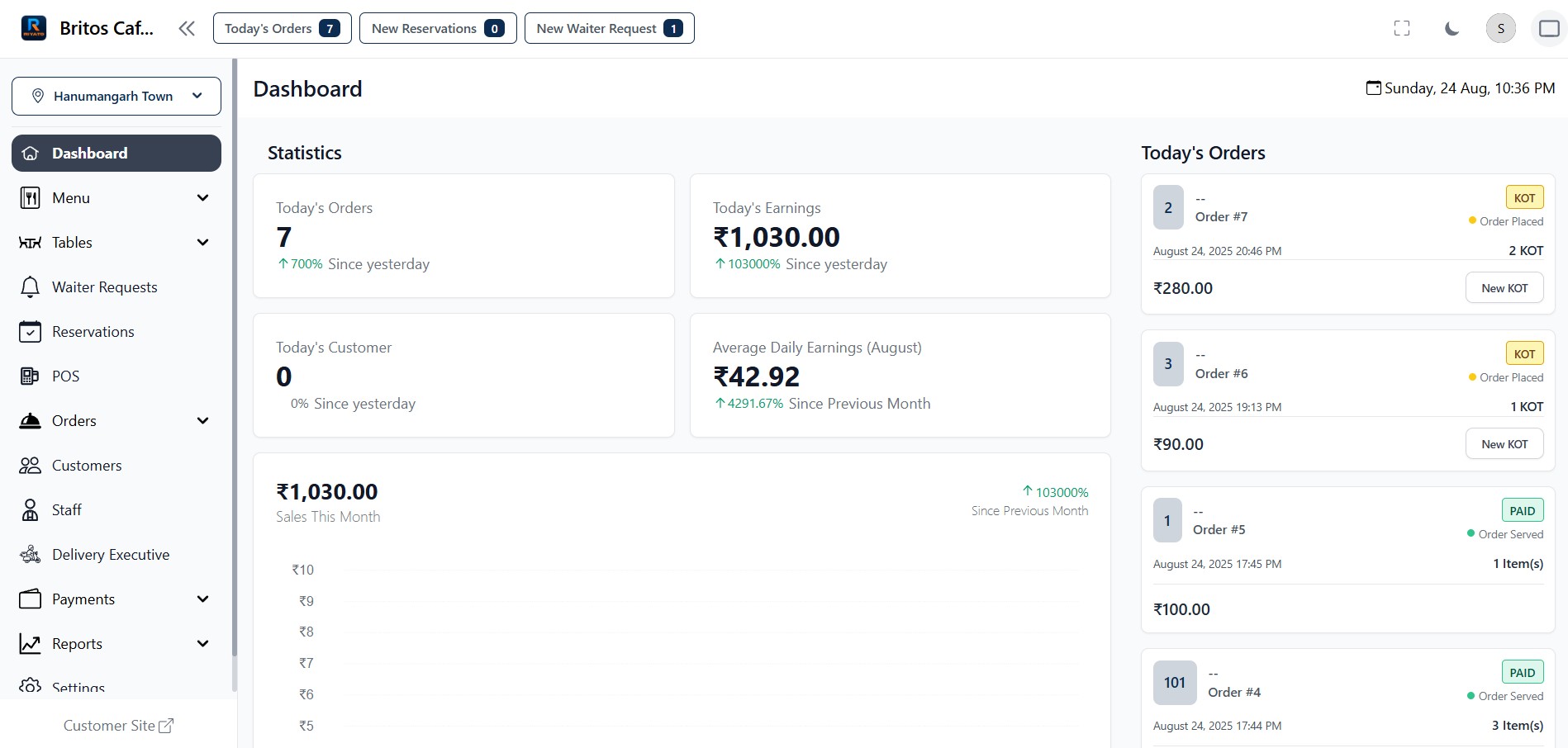The image size is (1568, 748).
Task: Open the Hanumangarh Town branch dropdown
Action: [116, 97]
